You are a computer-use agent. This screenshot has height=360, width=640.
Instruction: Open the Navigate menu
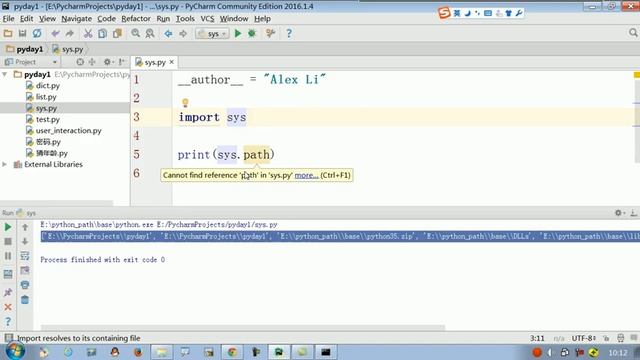[76, 19]
